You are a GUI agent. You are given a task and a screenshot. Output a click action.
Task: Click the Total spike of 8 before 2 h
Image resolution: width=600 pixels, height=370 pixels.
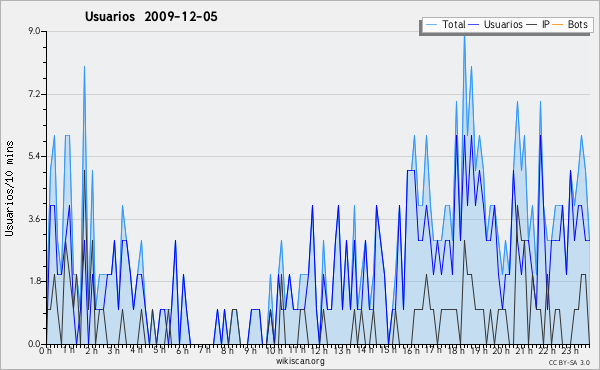[85, 67]
